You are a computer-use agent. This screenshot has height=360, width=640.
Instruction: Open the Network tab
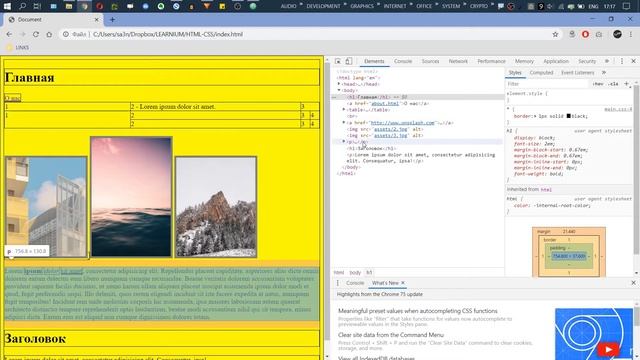(458, 61)
